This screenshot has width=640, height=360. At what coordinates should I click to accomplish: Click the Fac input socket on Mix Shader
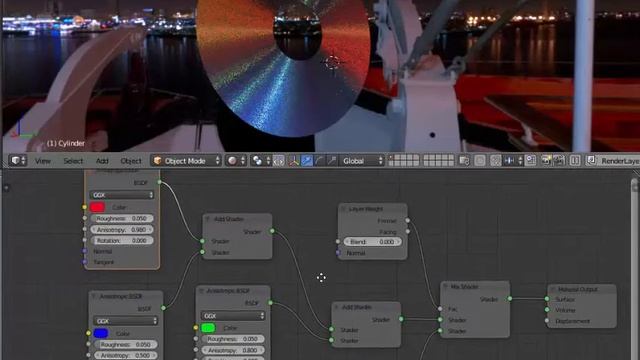pyautogui.click(x=440, y=309)
